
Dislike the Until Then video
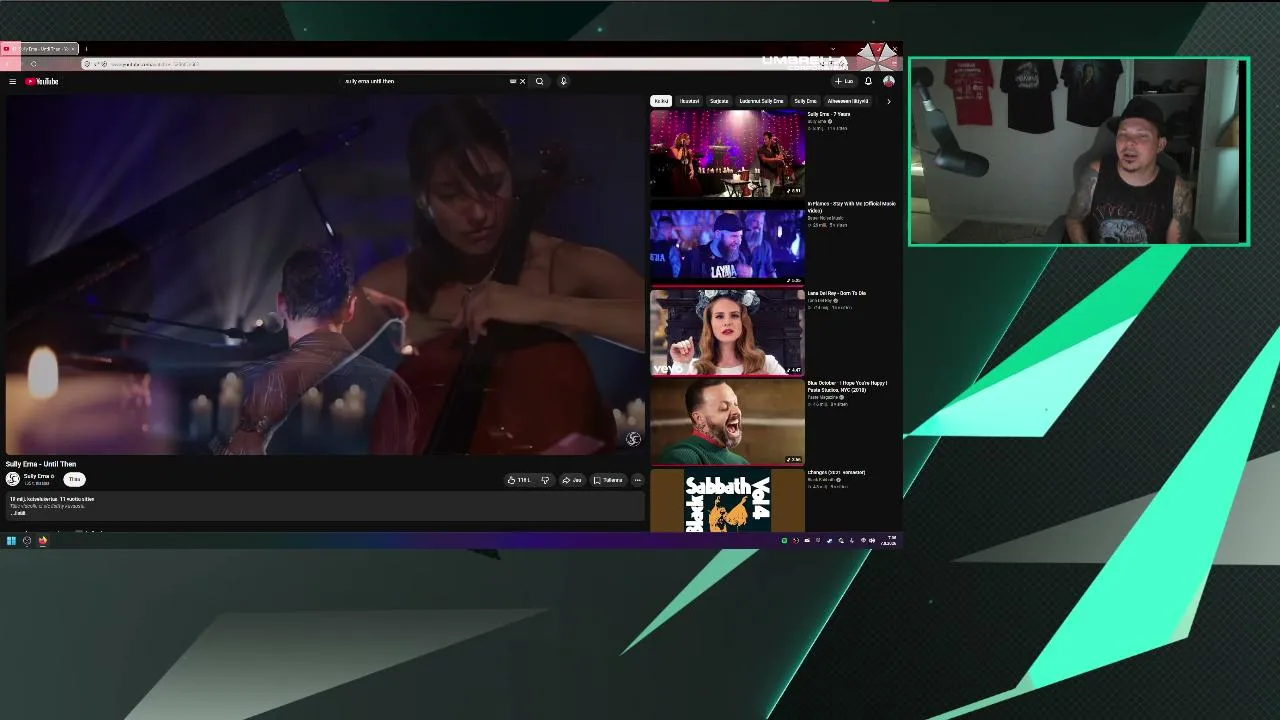[x=545, y=480]
